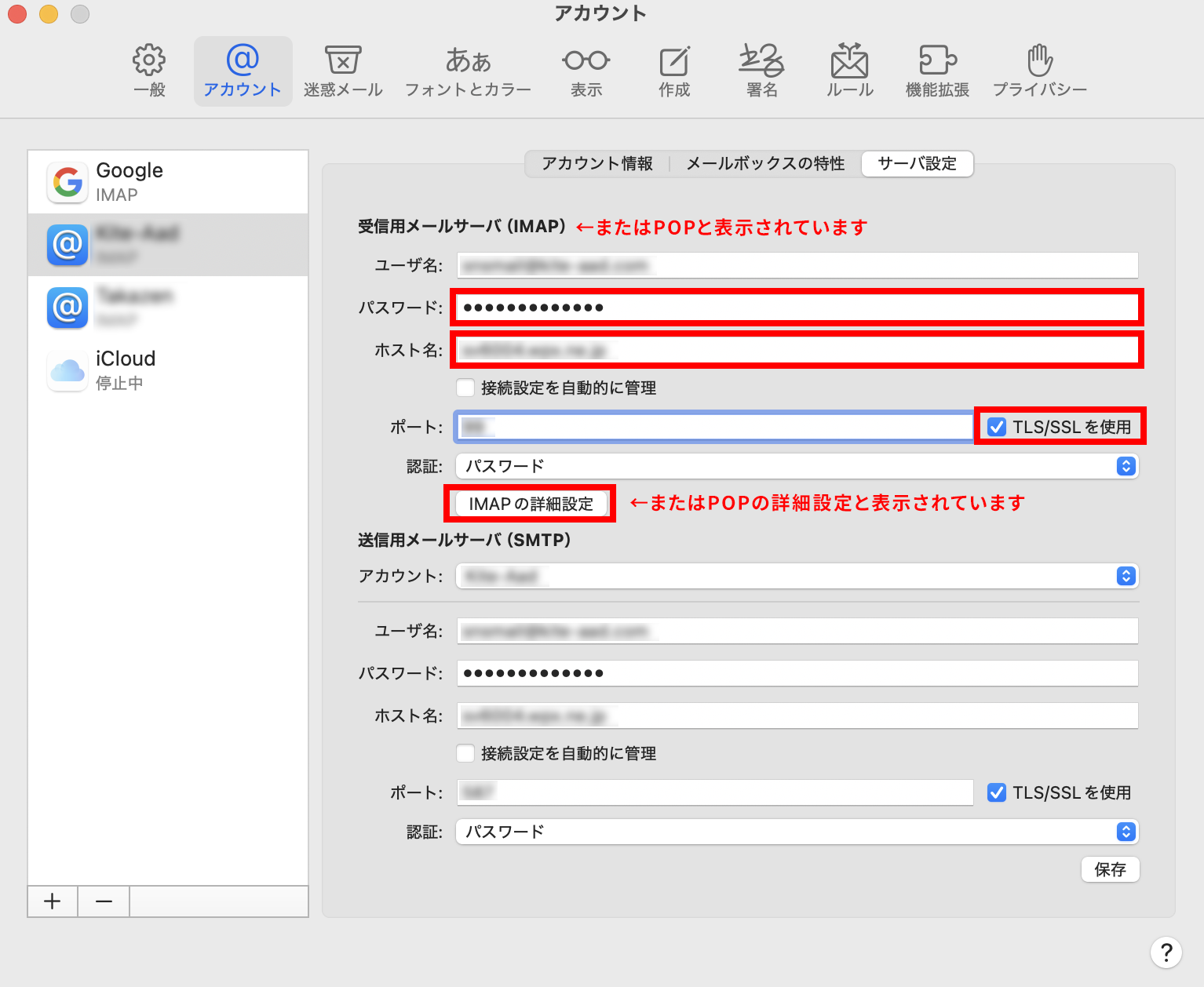Image resolution: width=1204 pixels, height=987 pixels.
Task: Enable 接続設定を自動的に管理 for incoming server
Action: click(x=466, y=388)
